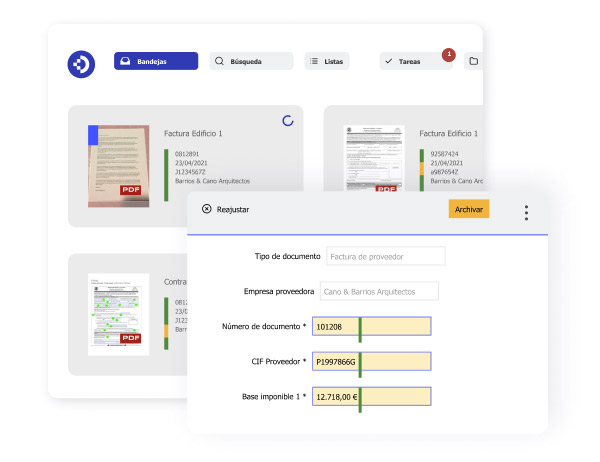
Task: Click the Empresa proveedora field
Action: pos(380,292)
